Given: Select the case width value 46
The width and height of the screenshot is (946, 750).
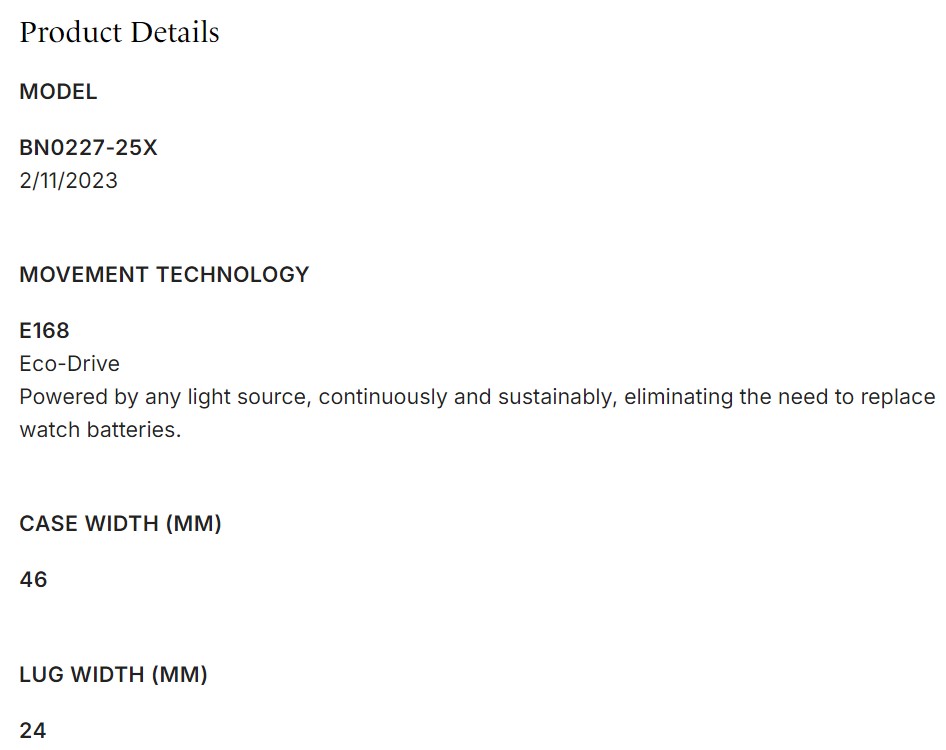Looking at the screenshot, I should 33,580.
